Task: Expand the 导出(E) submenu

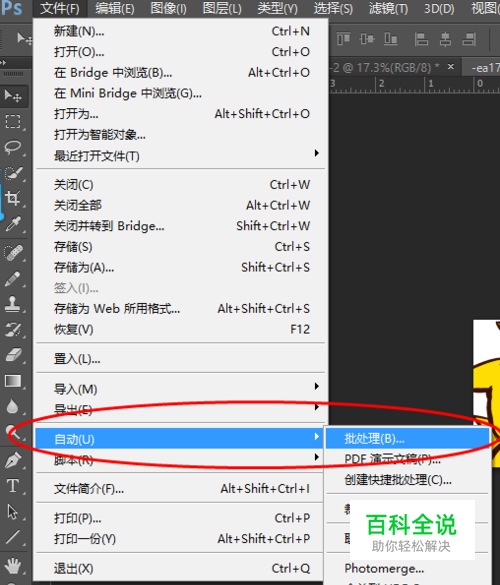Action: click(181, 409)
